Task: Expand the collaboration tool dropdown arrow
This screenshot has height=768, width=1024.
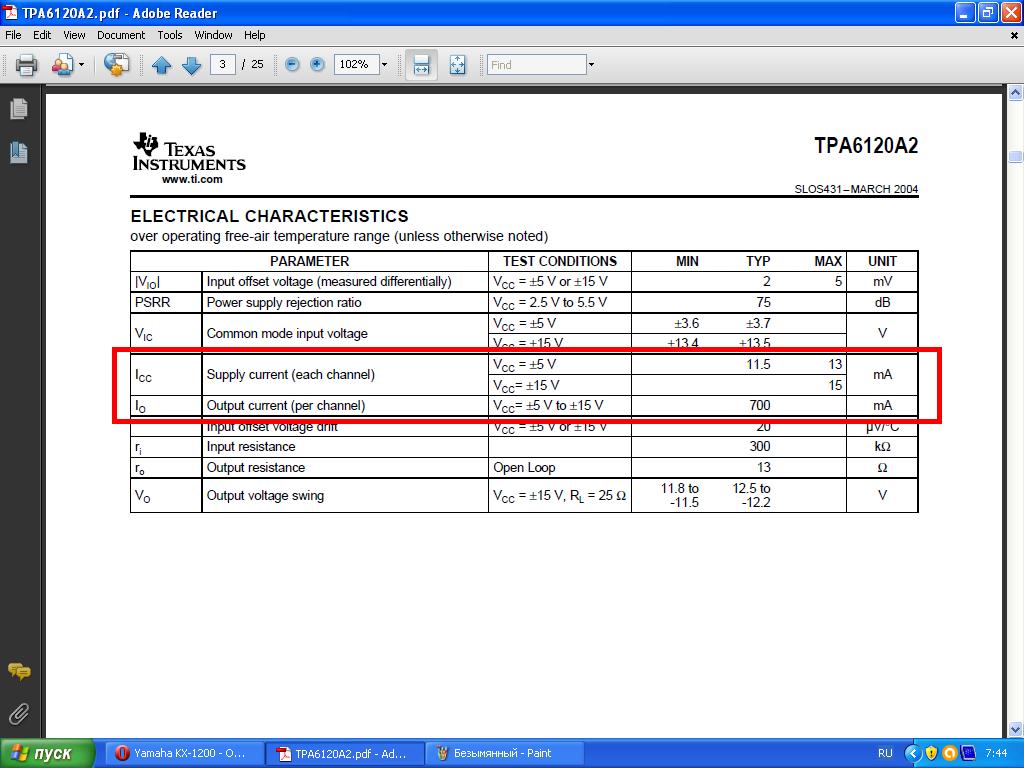Action: [x=82, y=65]
